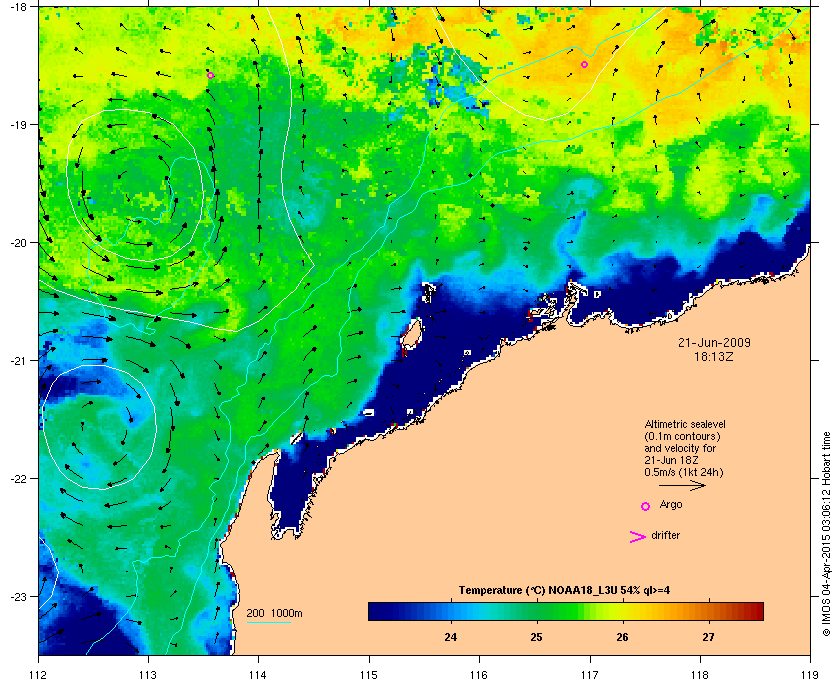
Task: Click the longitude axis label 116
Action: 478,674
